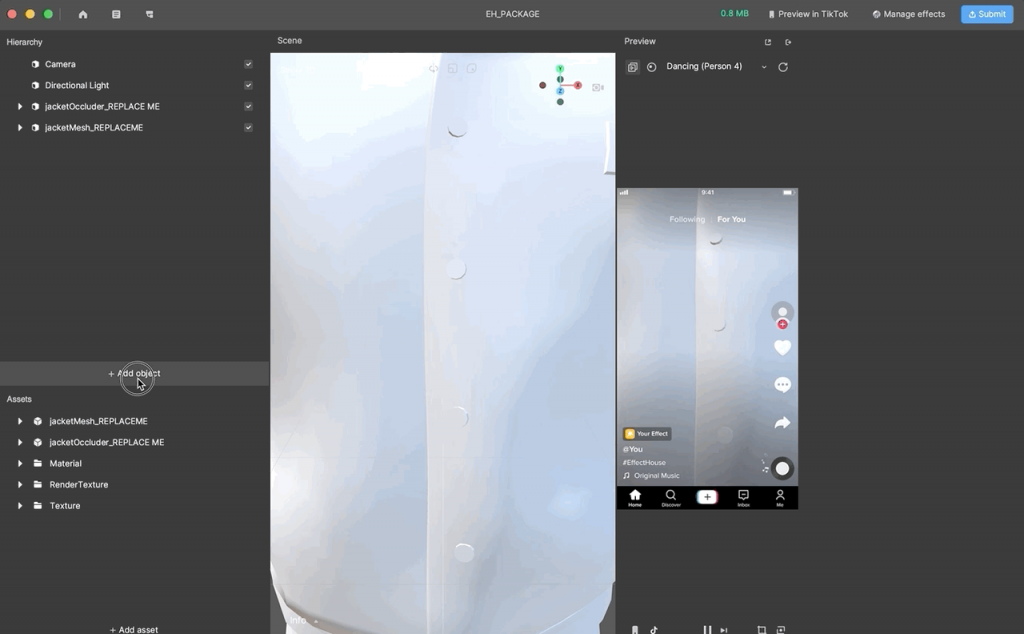
Task: Pop out the Preview panel window
Action: pyautogui.click(x=768, y=42)
